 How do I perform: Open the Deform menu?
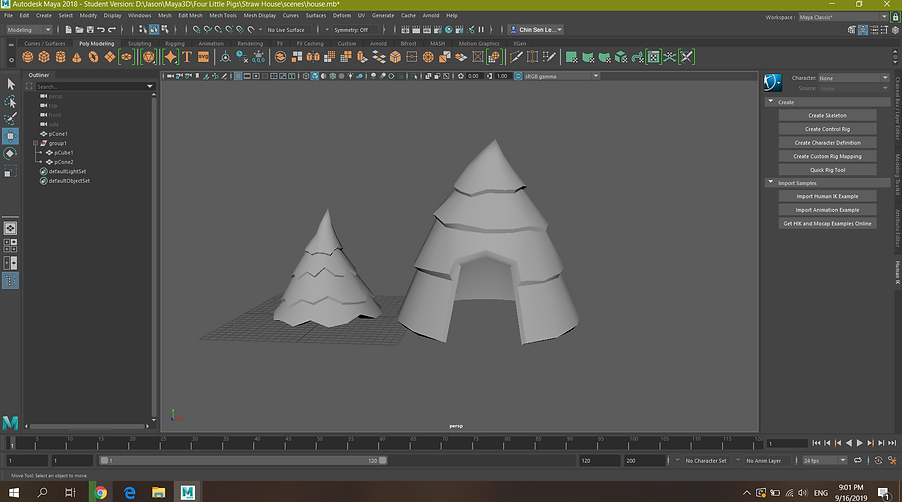tap(342, 16)
